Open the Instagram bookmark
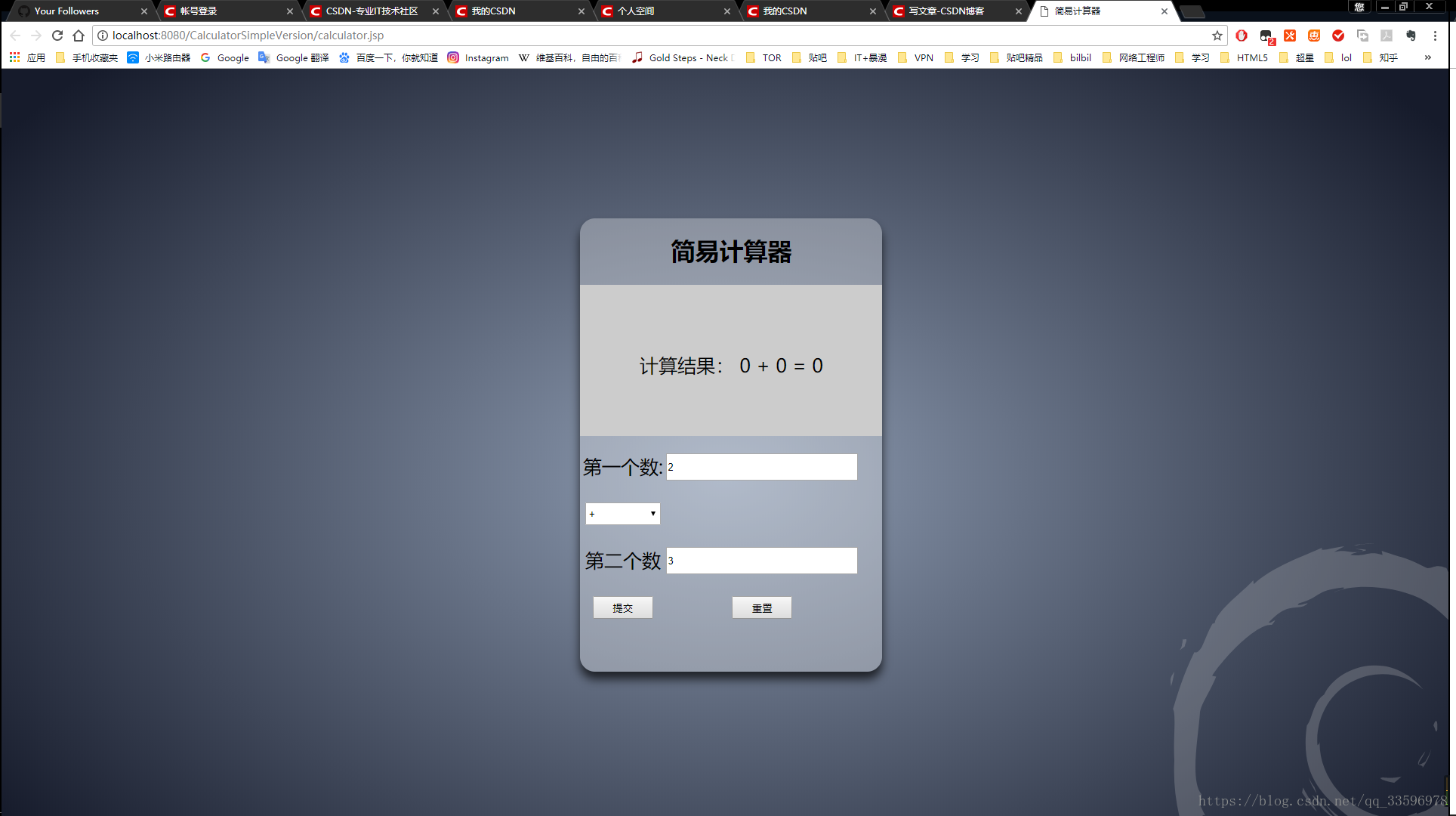This screenshot has height=816, width=1456. [478, 57]
